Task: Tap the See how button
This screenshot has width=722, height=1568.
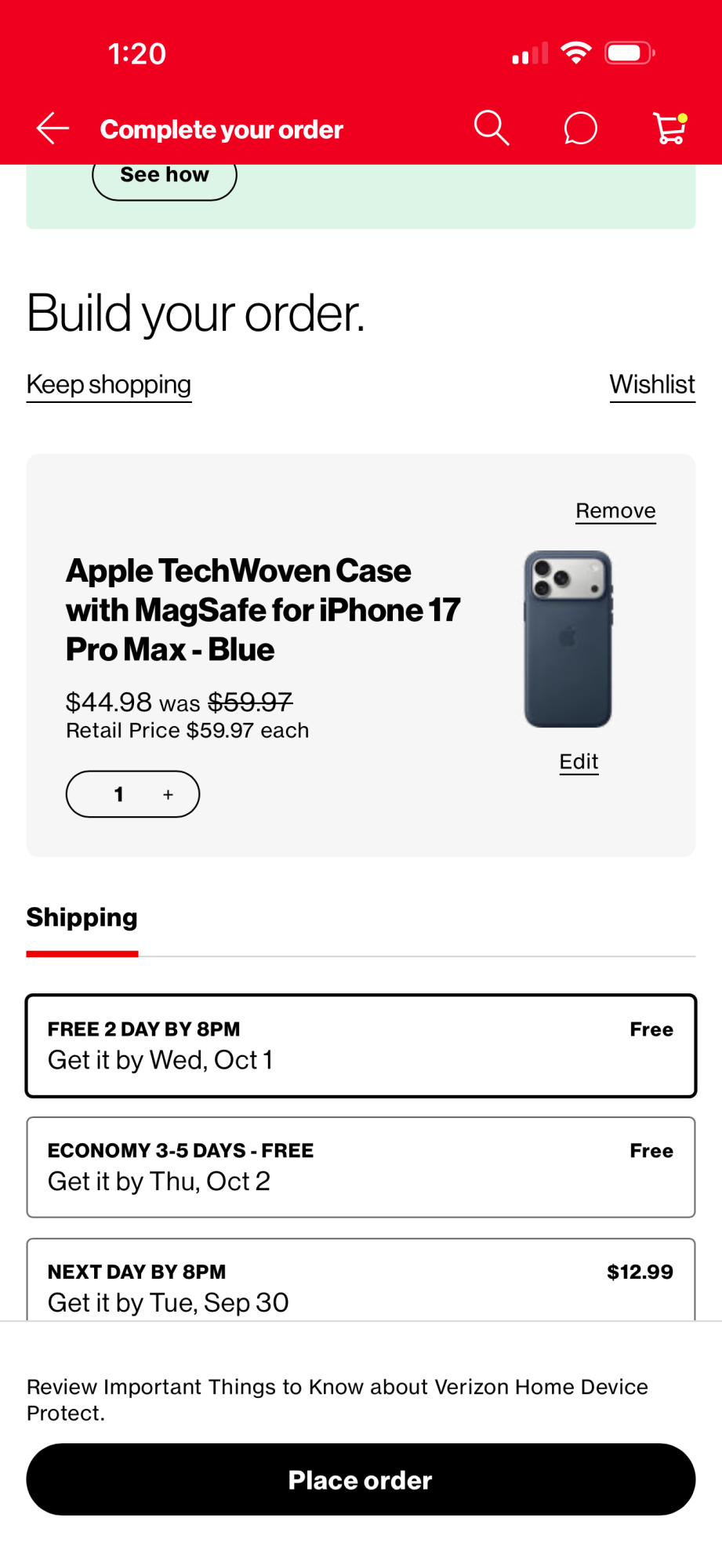Action: (x=165, y=176)
